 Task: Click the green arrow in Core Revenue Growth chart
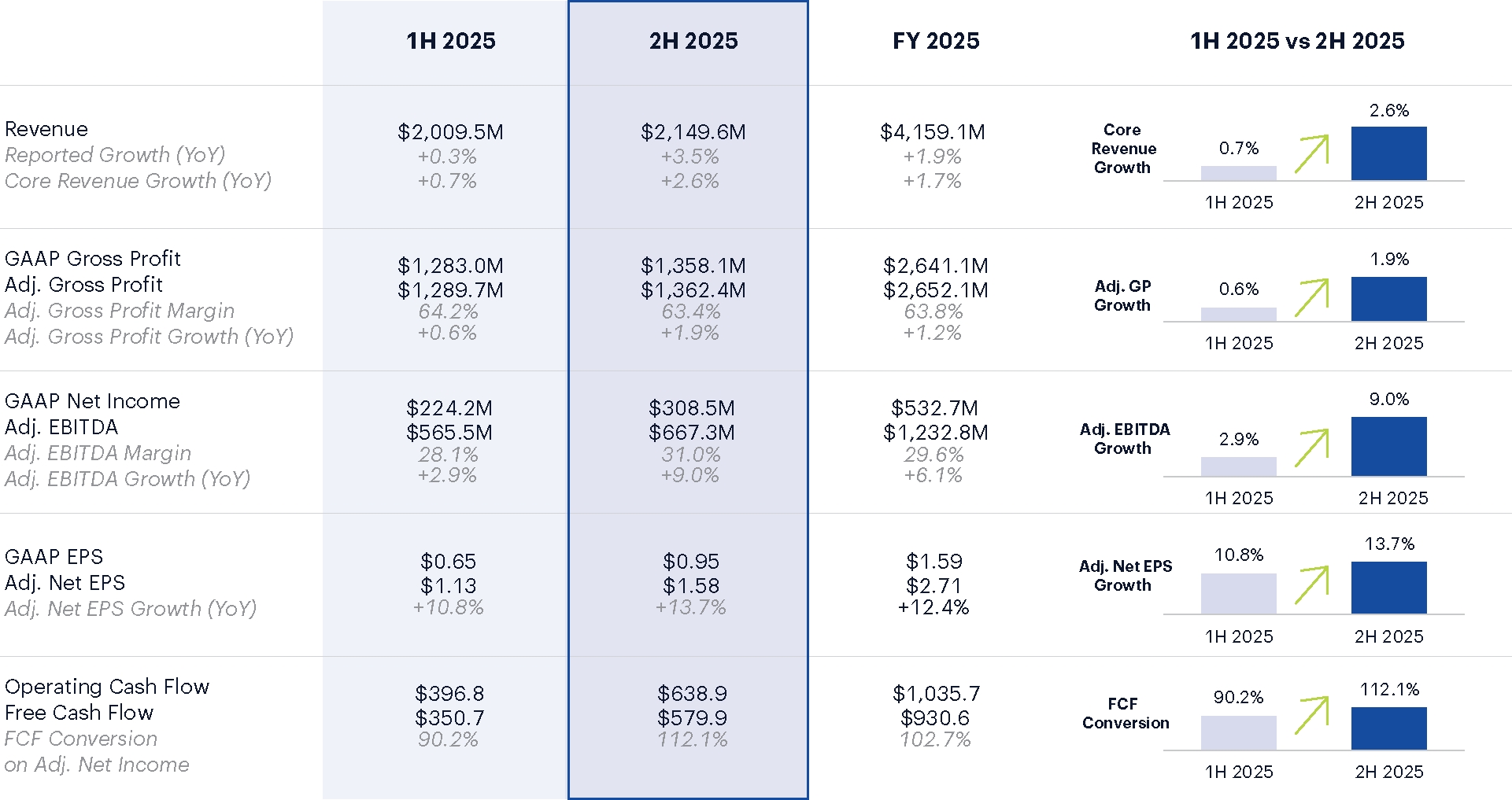pos(1311,153)
